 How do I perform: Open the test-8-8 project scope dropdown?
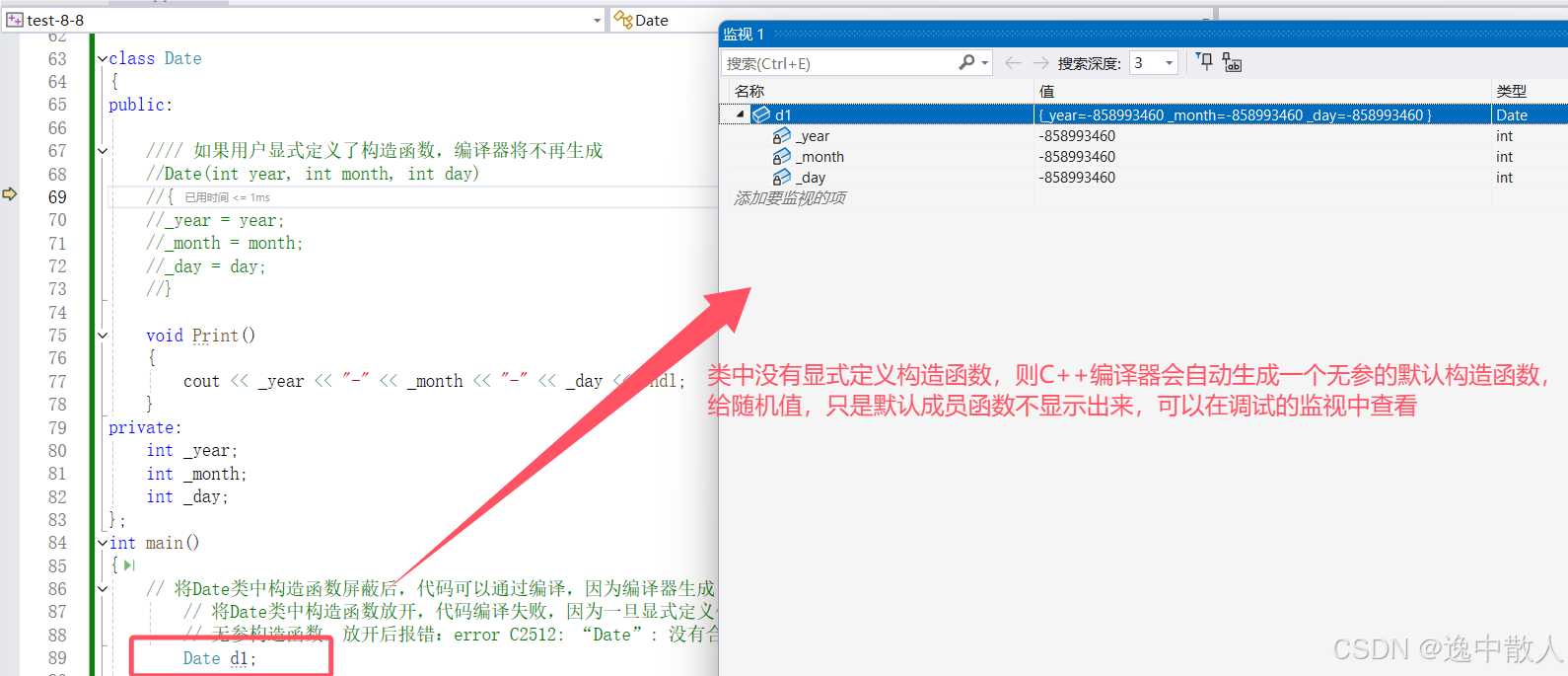598,20
